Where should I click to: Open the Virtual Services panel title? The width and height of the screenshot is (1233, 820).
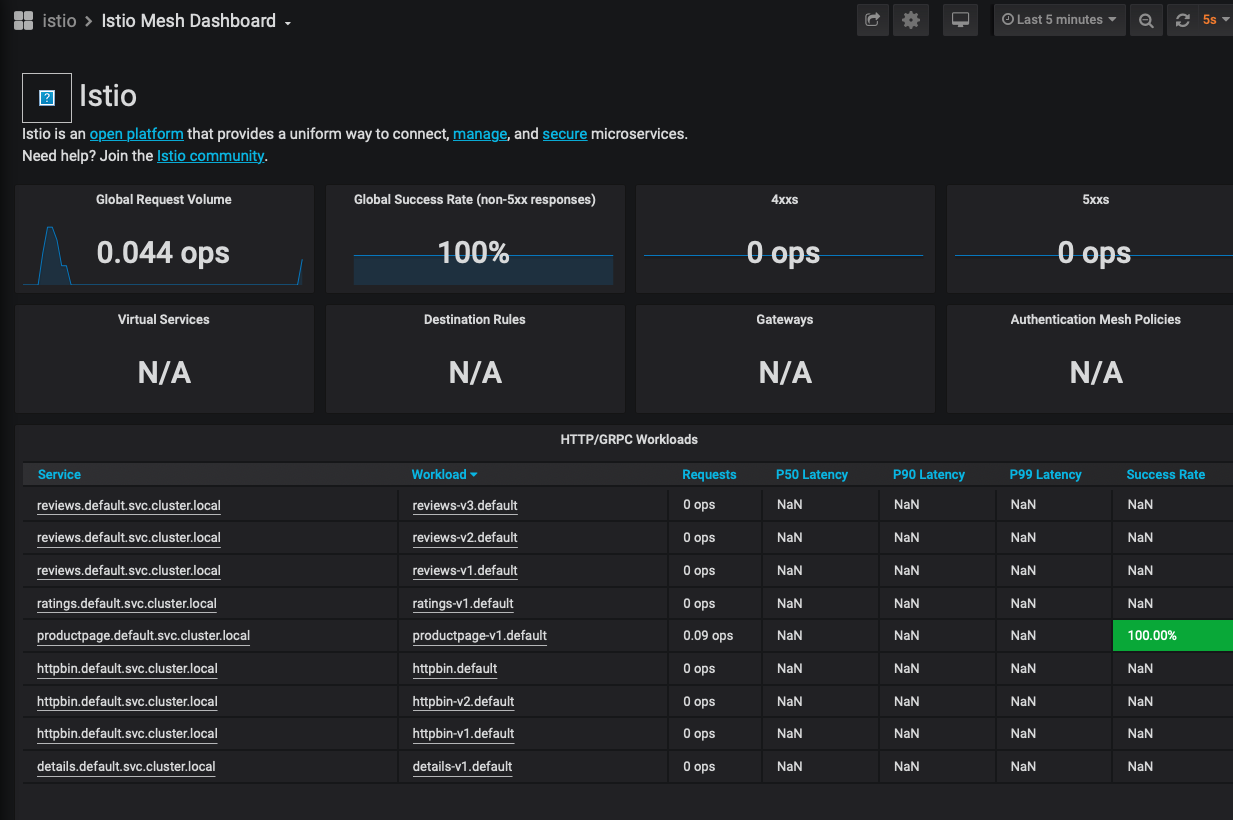164,320
